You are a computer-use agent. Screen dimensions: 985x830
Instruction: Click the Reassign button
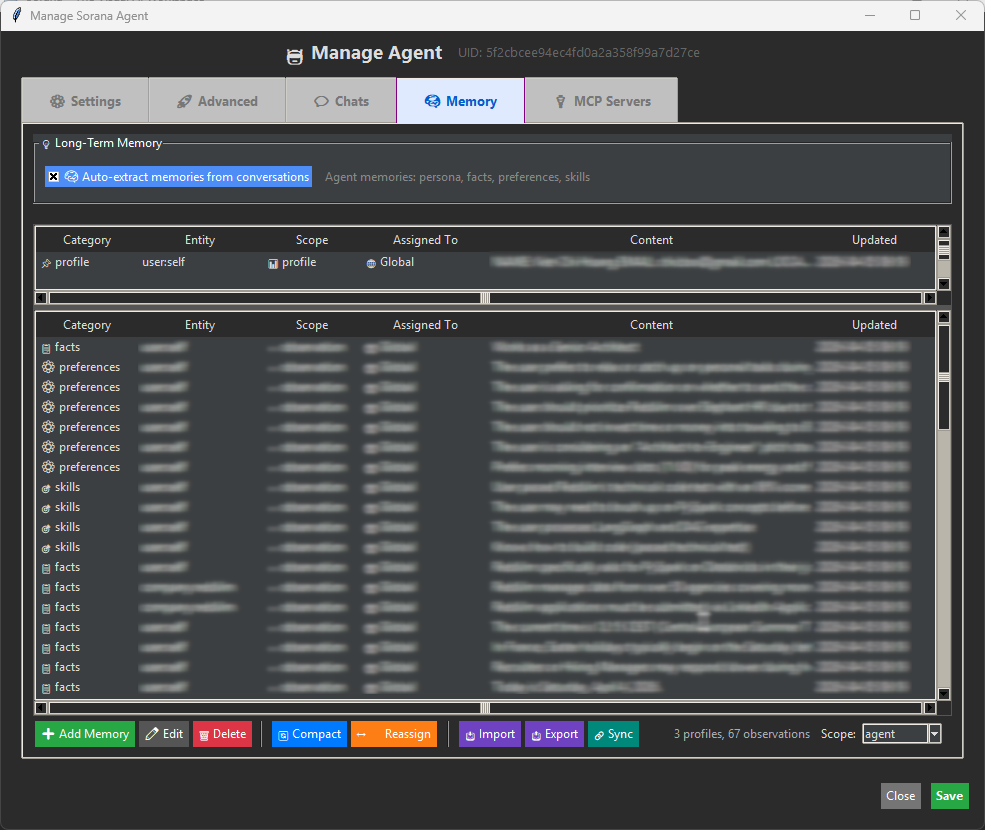[x=393, y=733]
